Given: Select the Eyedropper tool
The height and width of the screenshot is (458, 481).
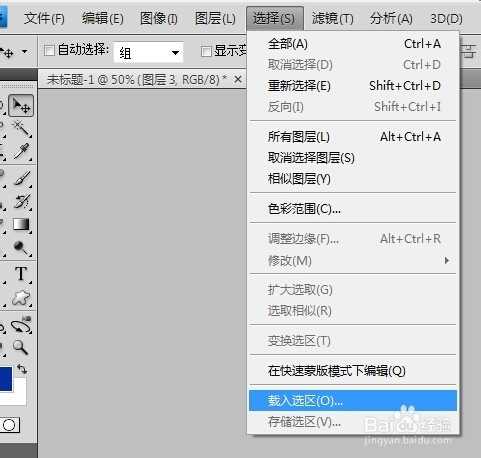Looking at the screenshot, I should 21,152.
